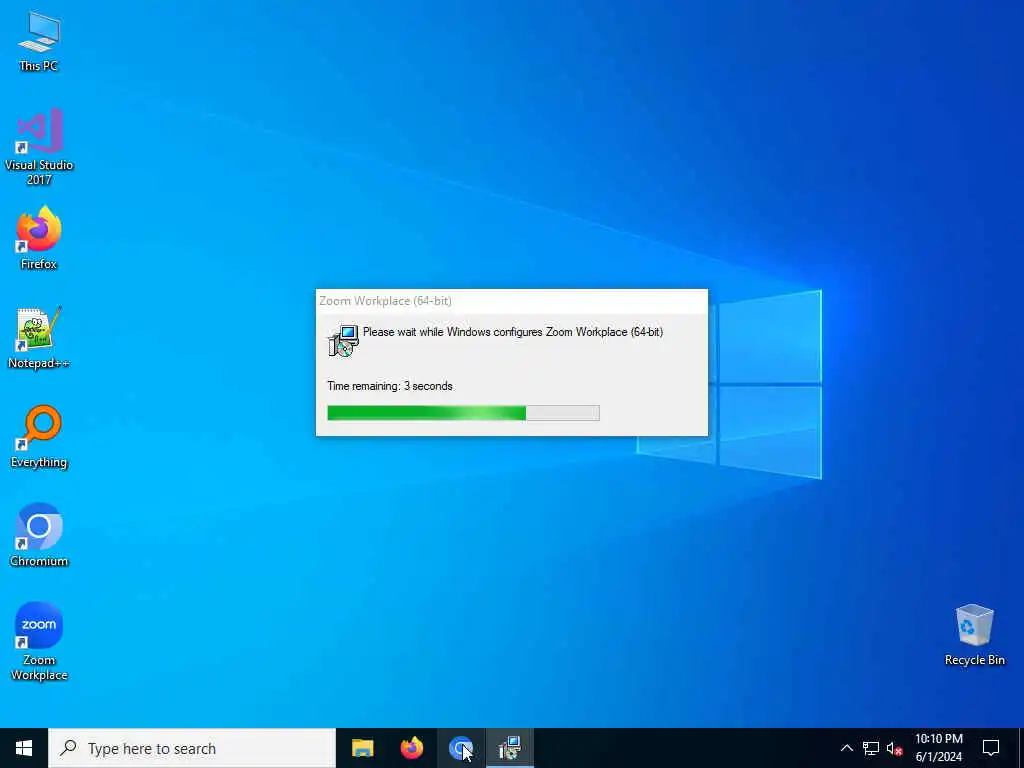Open File Explorer from the taskbar
Screen dimensions: 1024x768
click(362, 748)
